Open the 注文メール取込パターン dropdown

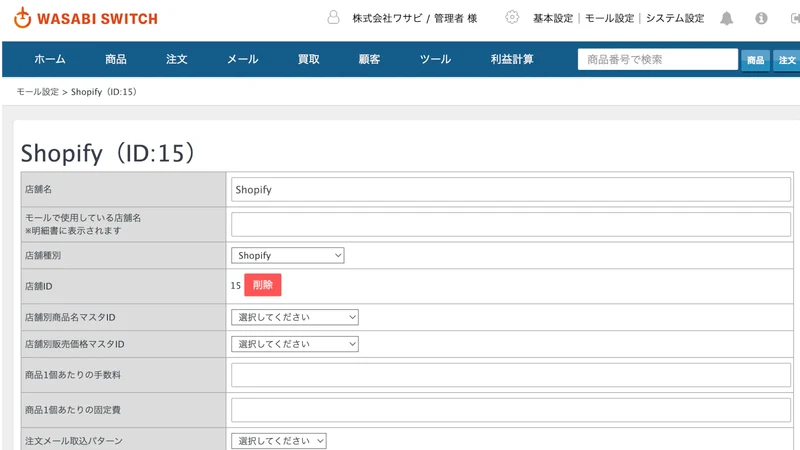(x=279, y=441)
